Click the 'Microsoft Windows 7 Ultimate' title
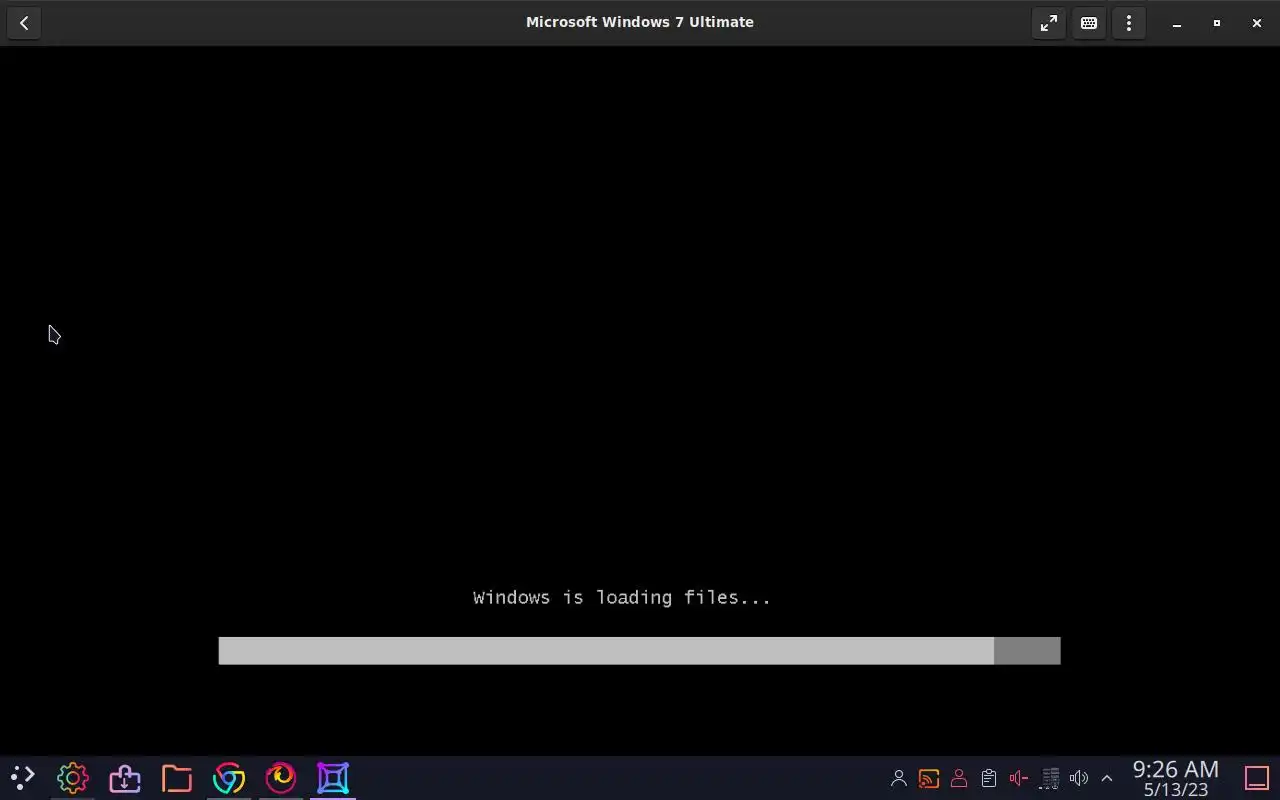Image resolution: width=1280 pixels, height=800 pixels. (640, 22)
